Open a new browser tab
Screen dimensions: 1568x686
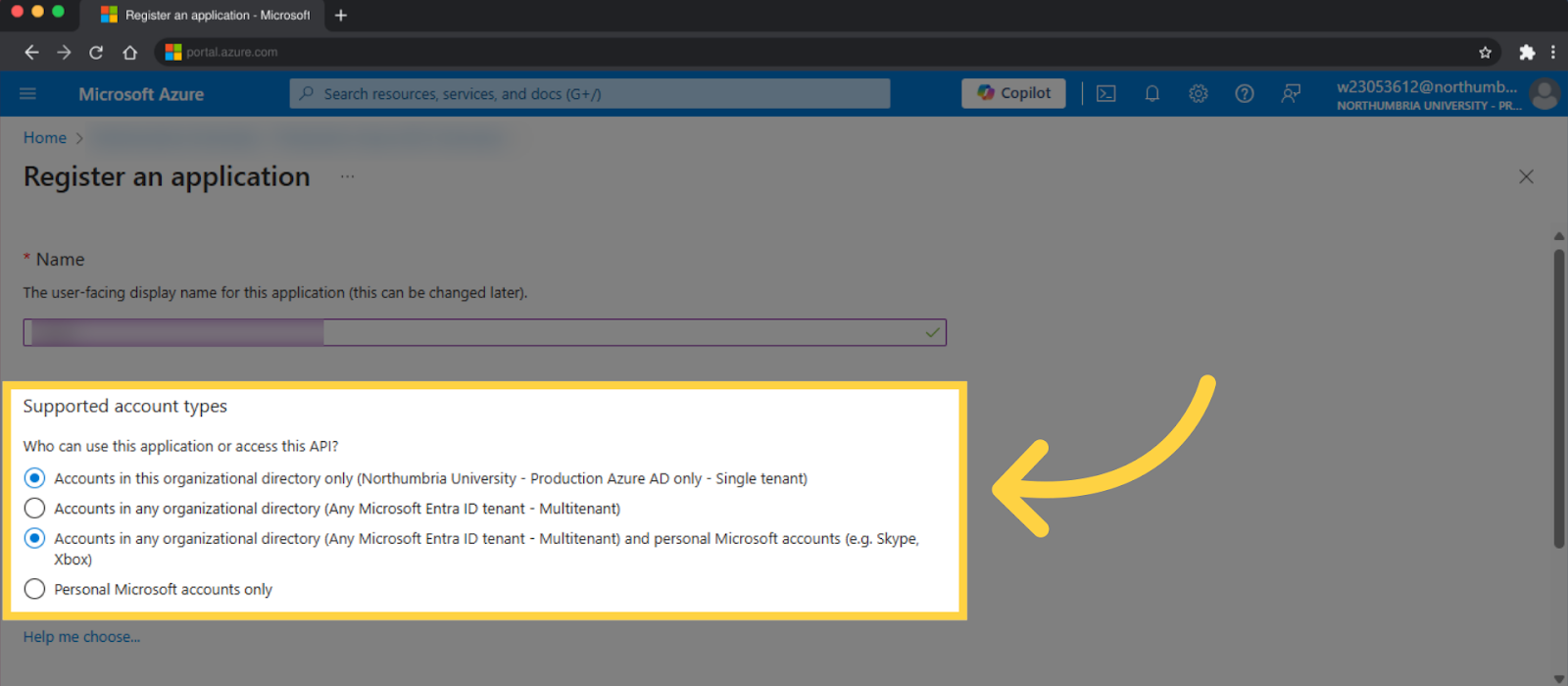click(x=341, y=15)
